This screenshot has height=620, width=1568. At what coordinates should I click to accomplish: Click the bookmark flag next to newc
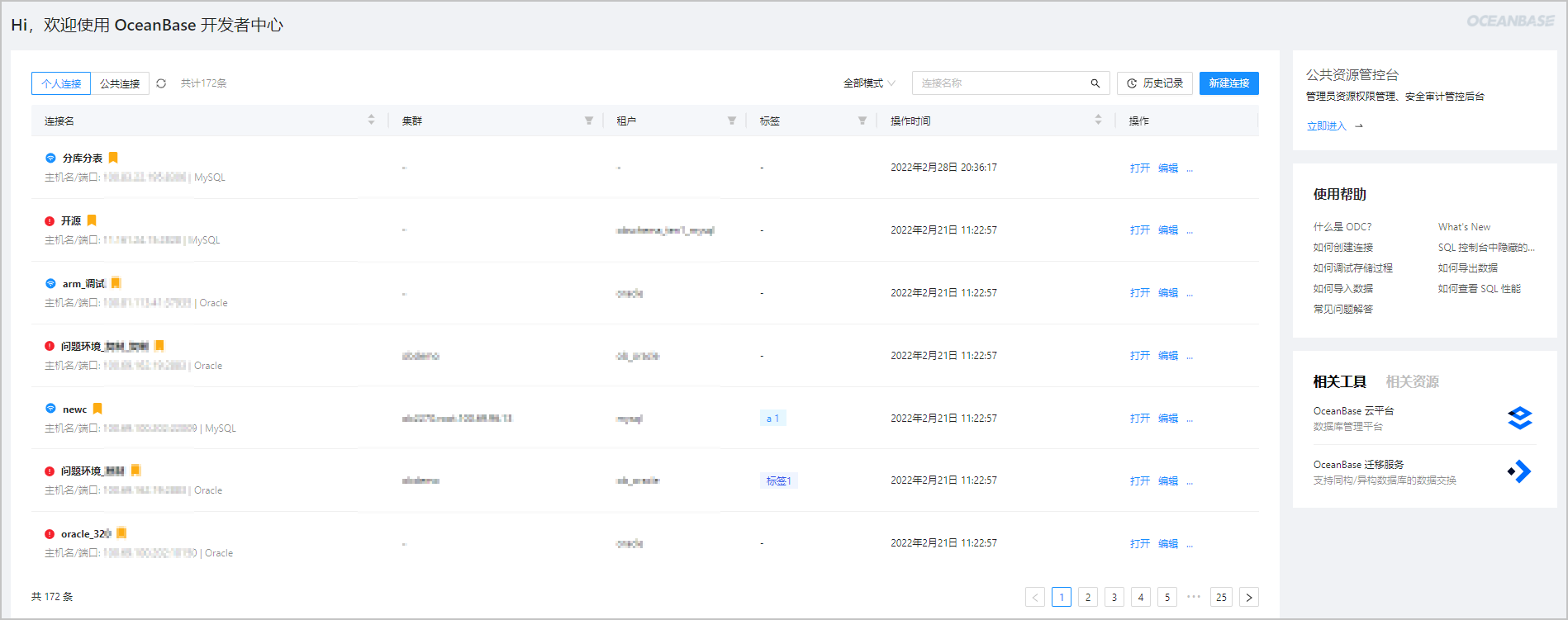coord(97,409)
